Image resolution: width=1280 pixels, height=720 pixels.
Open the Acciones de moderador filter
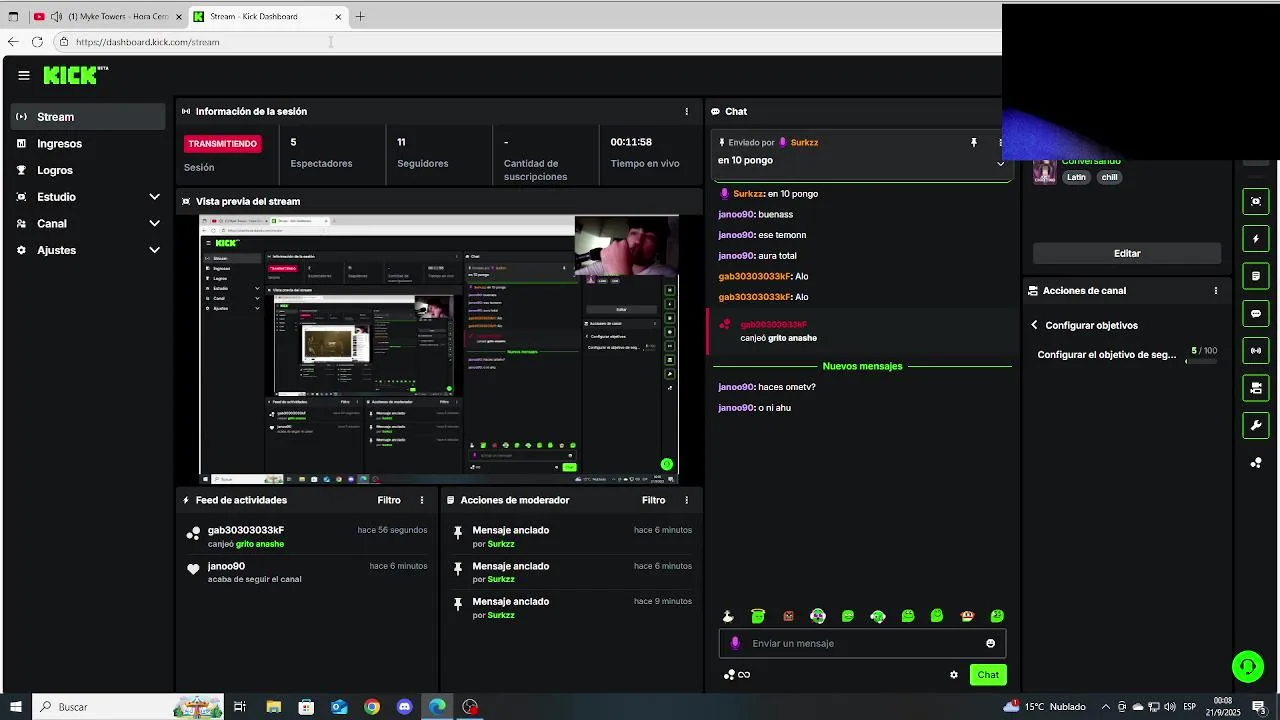pos(653,500)
